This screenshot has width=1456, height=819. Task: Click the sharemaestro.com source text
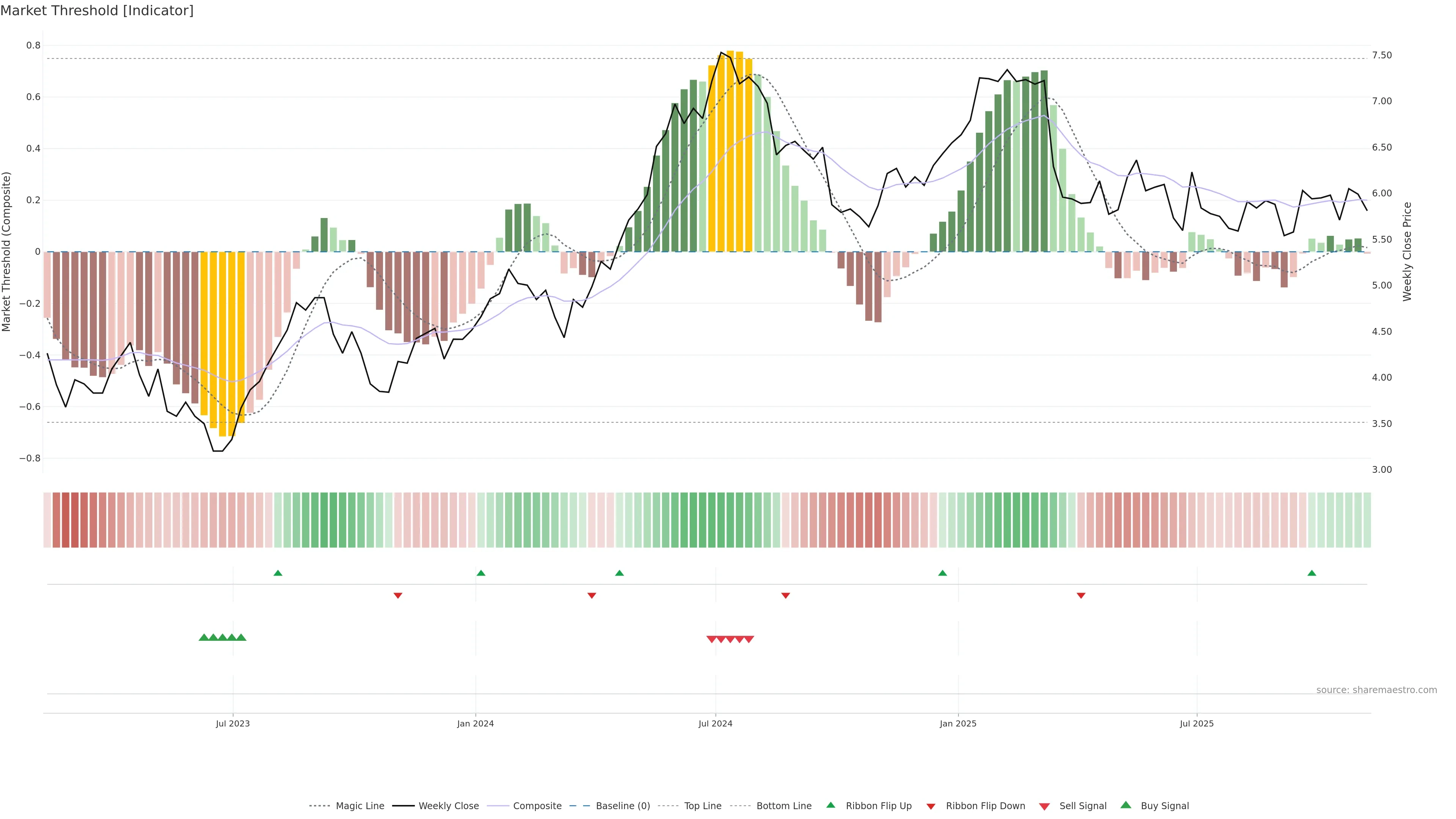coord(1376,690)
